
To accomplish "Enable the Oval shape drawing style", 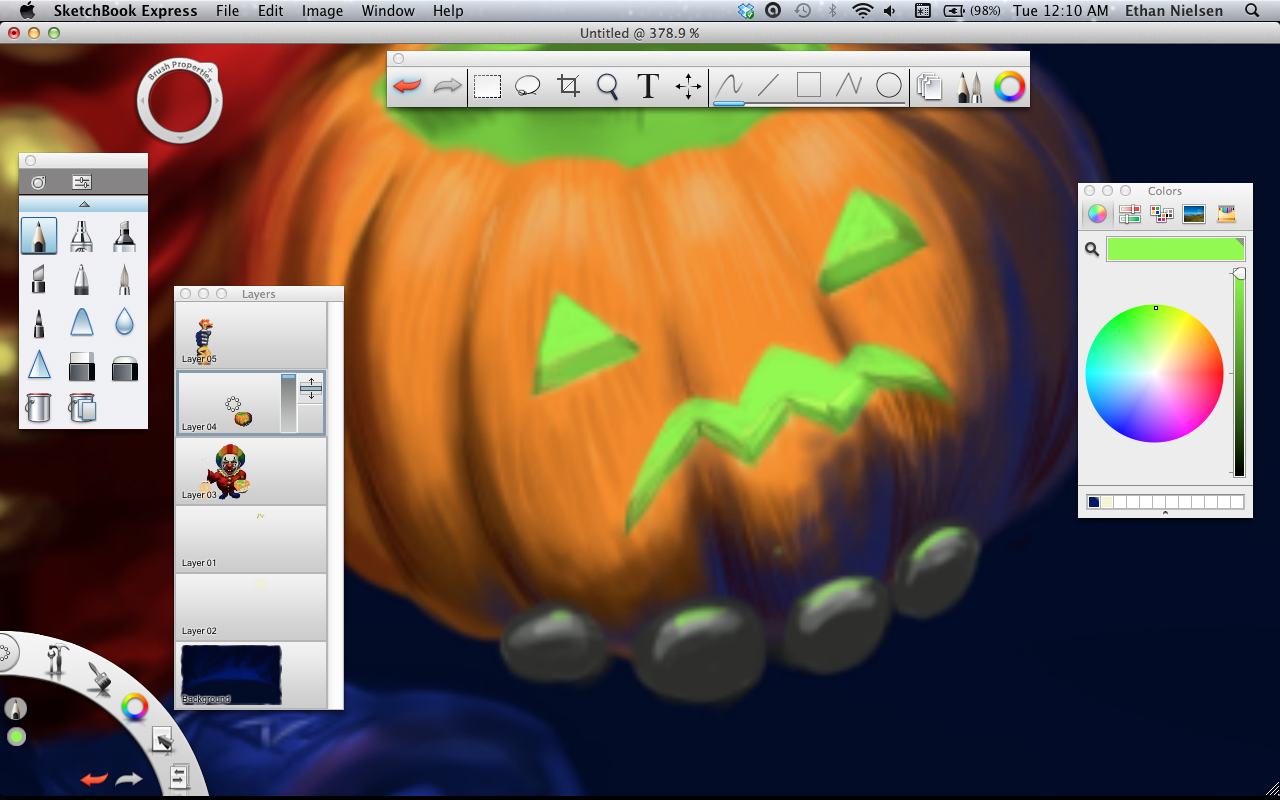I will point(888,86).
